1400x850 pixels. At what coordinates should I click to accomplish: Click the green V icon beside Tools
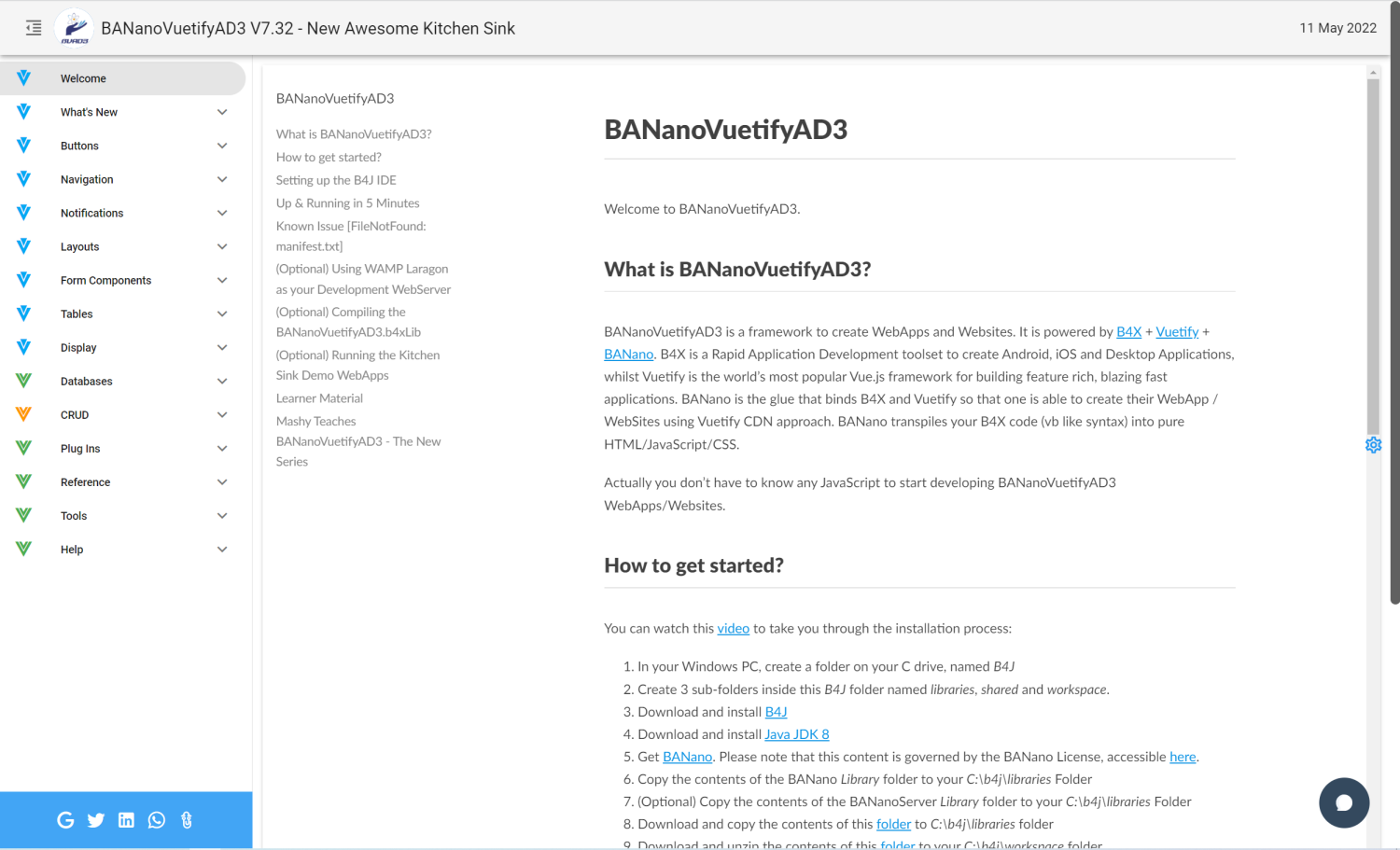pos(23,515)
